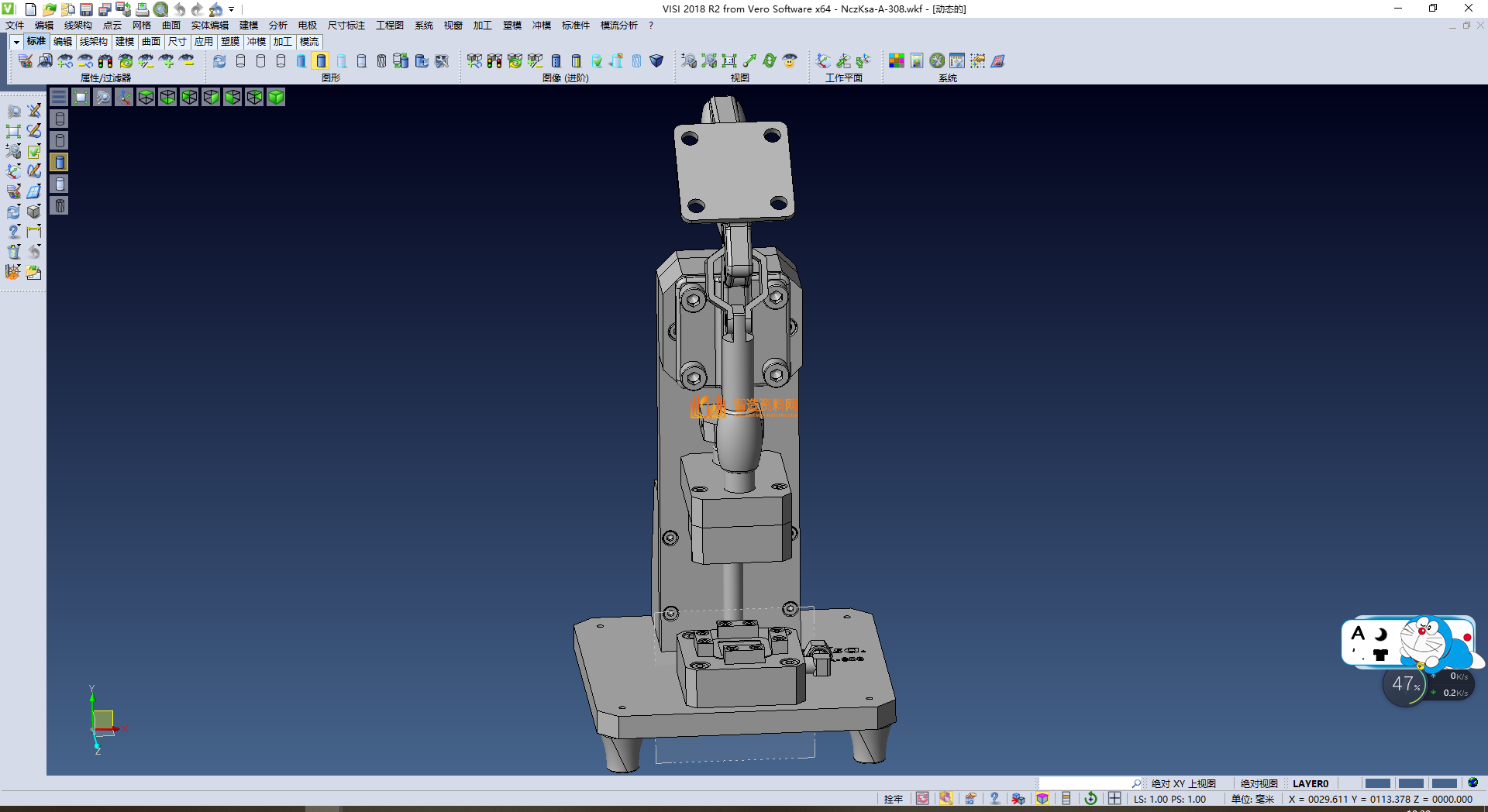Image resolution: width=1488 pixels, height=812 pixels.
Task: Click the smiley eye view icon
Action: (790, 61)
